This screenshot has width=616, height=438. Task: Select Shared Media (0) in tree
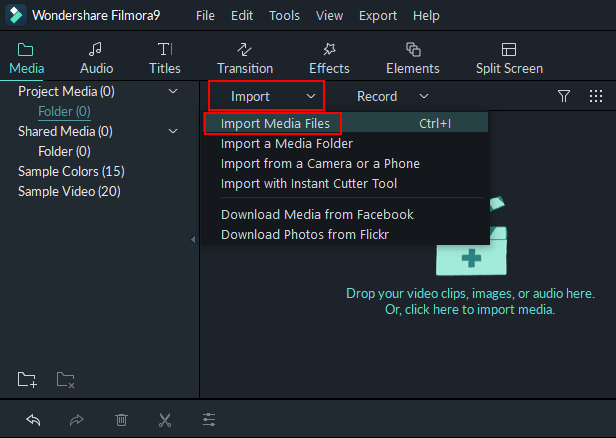(x=65, y=131)
